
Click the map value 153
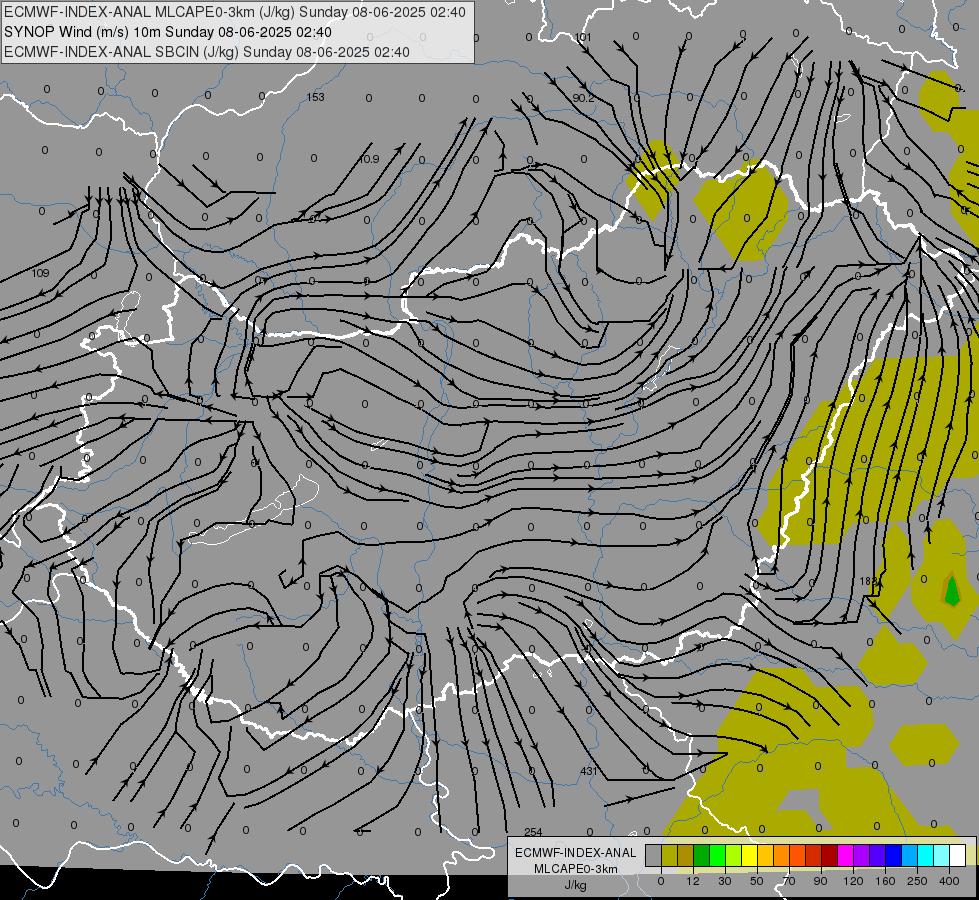[x=315, y=97]
